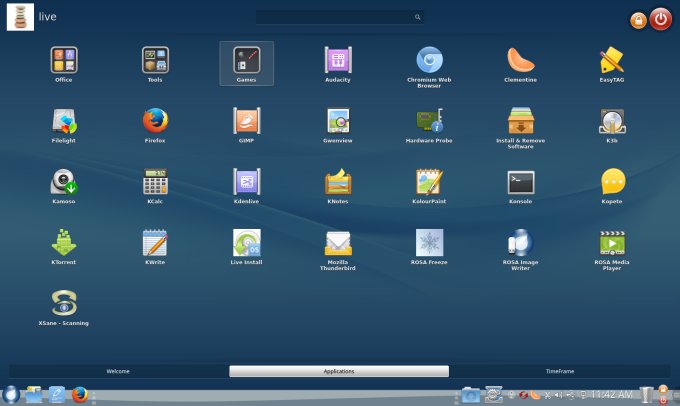Open the Hardware Probe tool
The image size is (680, 406).
tap(429, 125)
